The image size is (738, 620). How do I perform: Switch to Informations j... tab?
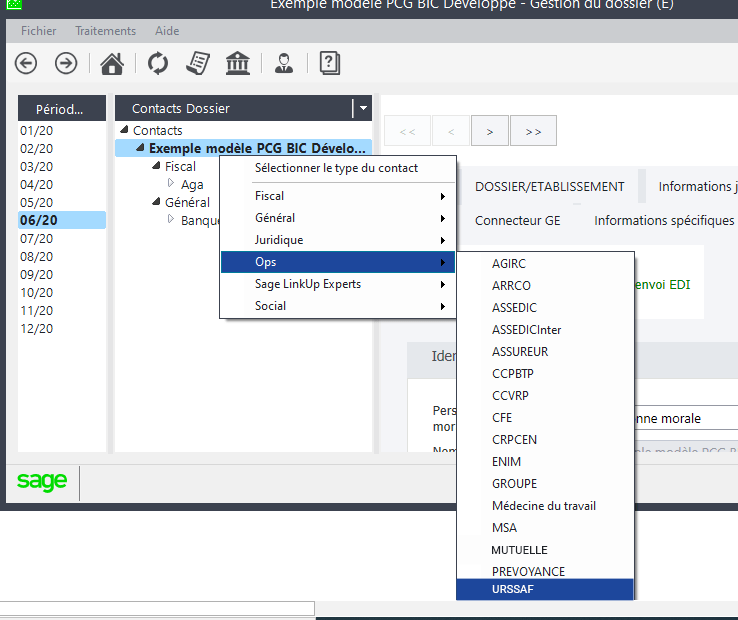pyautogui.click(x=697, y=187)
